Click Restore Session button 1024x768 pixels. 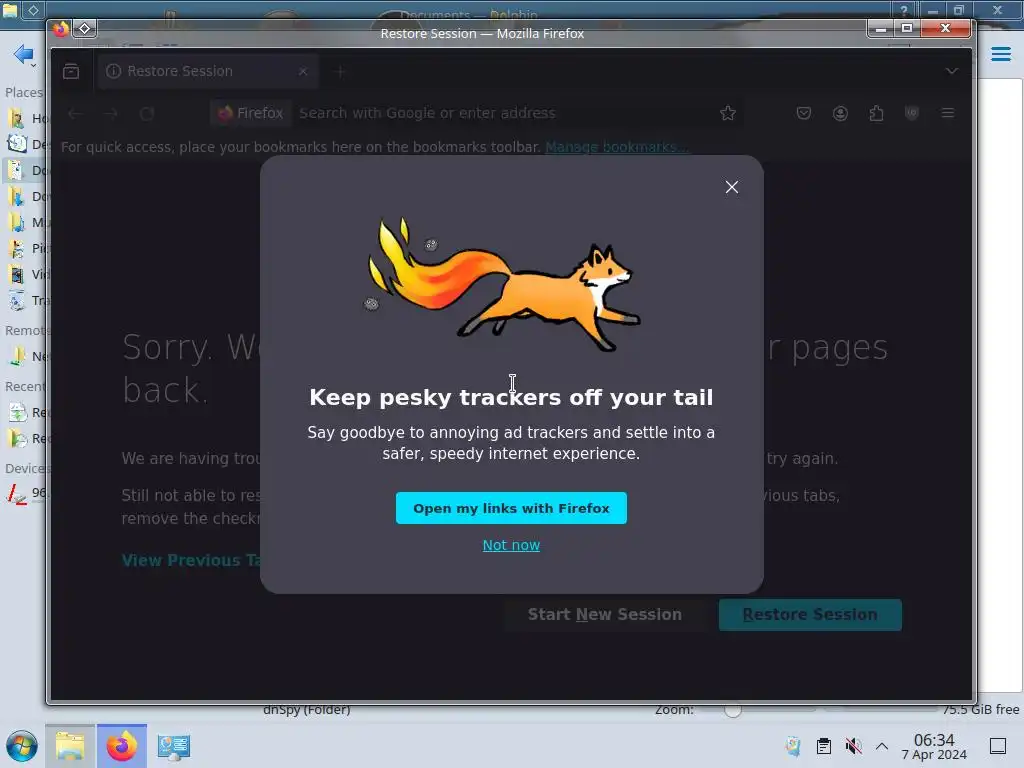tap(810, 615)
